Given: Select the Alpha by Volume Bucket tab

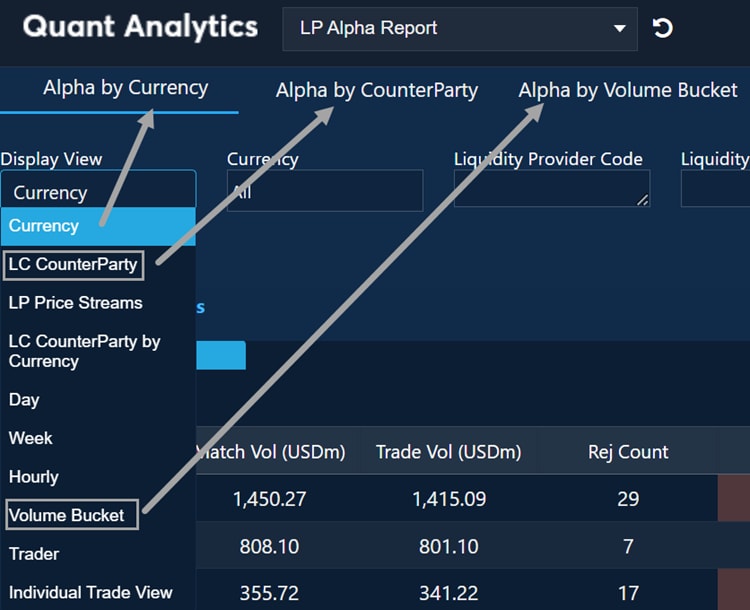Looking at the screenshot, I should click(627, 90).
